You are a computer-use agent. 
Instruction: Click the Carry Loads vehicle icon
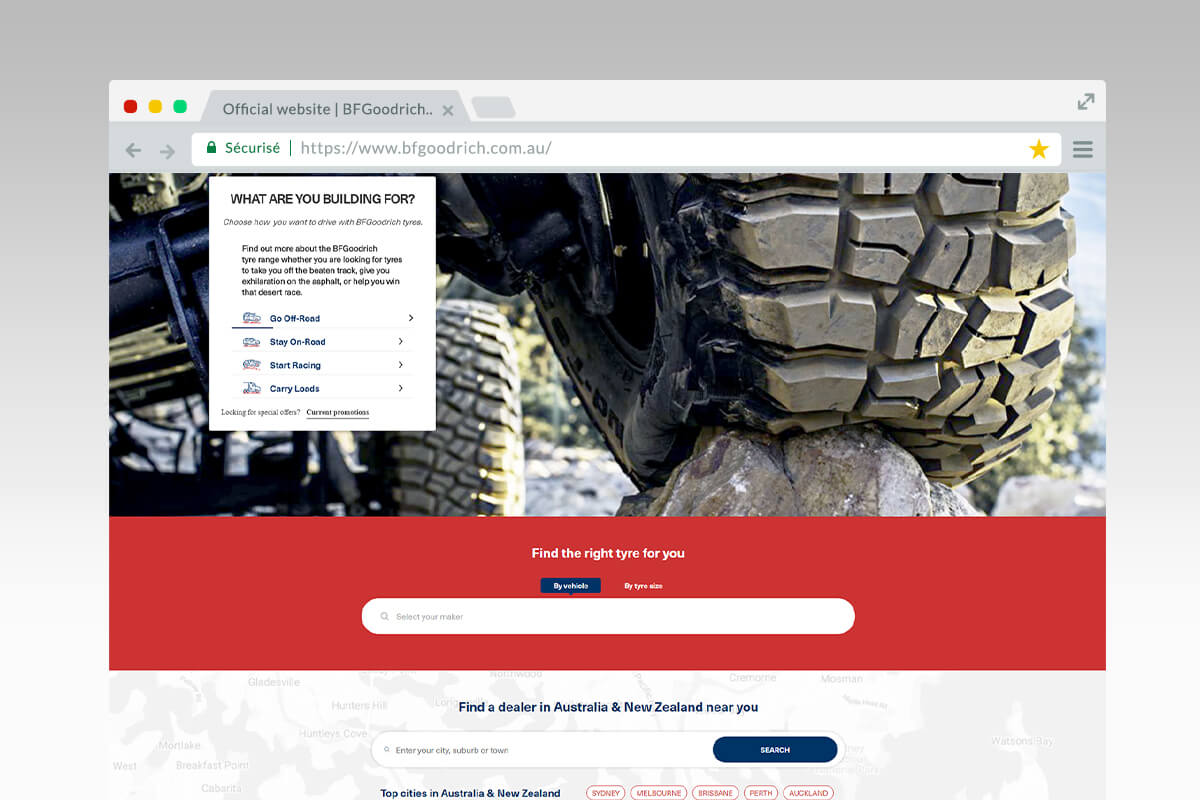point(251,388)
